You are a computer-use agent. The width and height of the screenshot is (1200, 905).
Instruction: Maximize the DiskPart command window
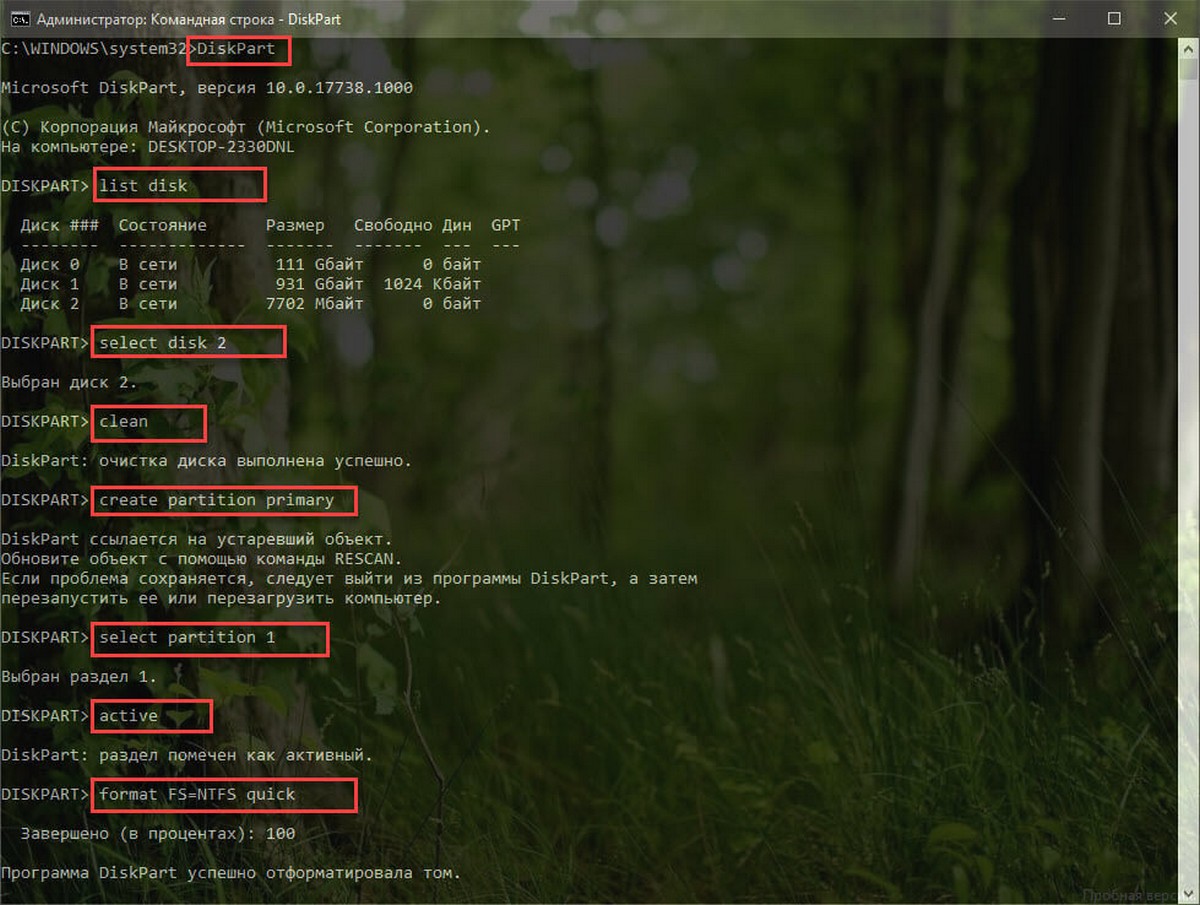coord(1115,18)
